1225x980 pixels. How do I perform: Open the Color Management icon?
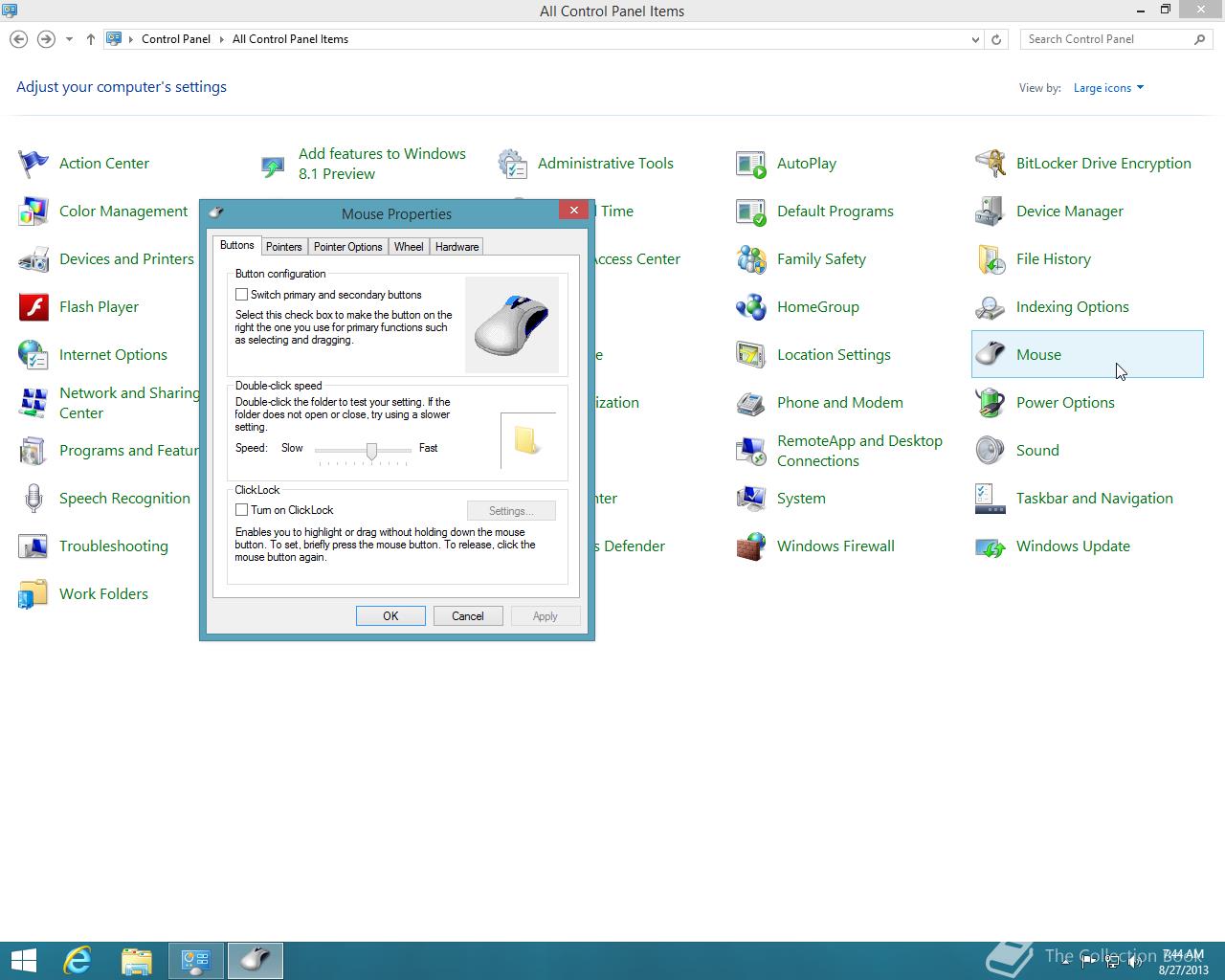pyautogui.click(x=33, y=212)
